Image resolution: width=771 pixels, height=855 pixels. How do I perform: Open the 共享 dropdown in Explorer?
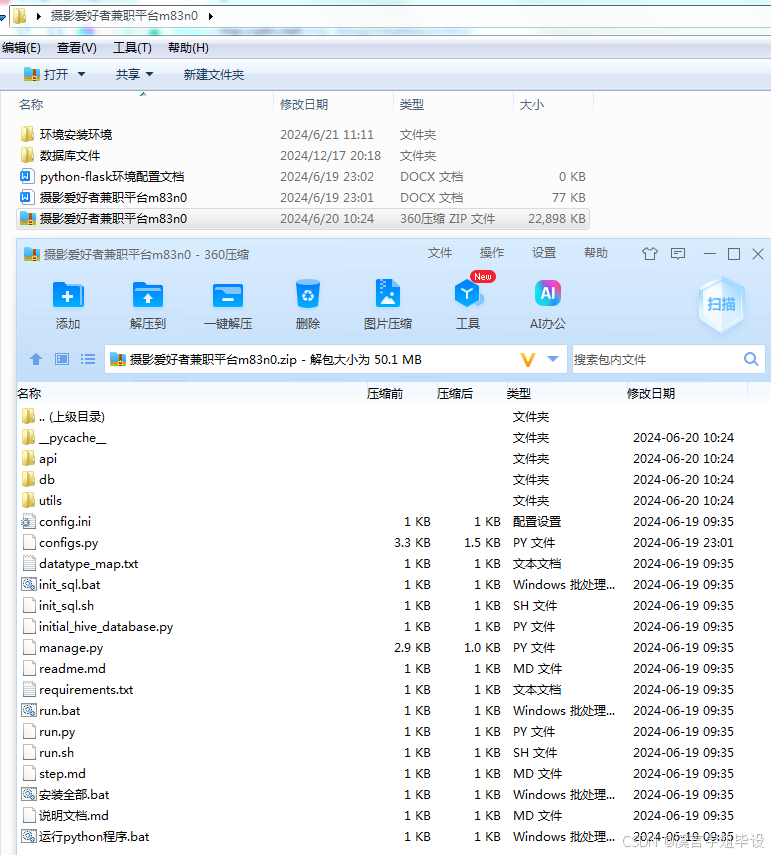(x=134, y=74)
